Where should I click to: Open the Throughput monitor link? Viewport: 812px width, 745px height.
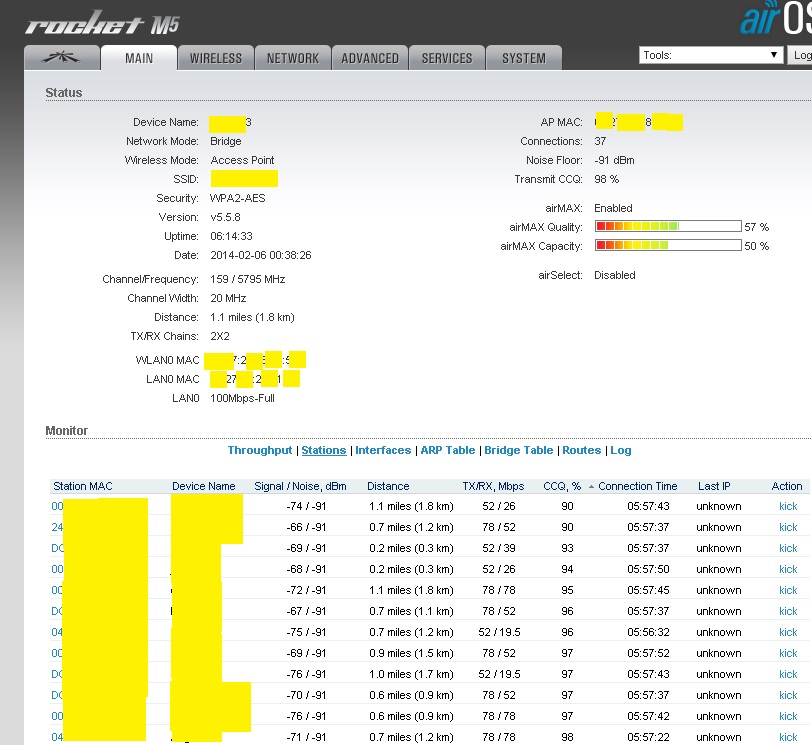[260, 450]
